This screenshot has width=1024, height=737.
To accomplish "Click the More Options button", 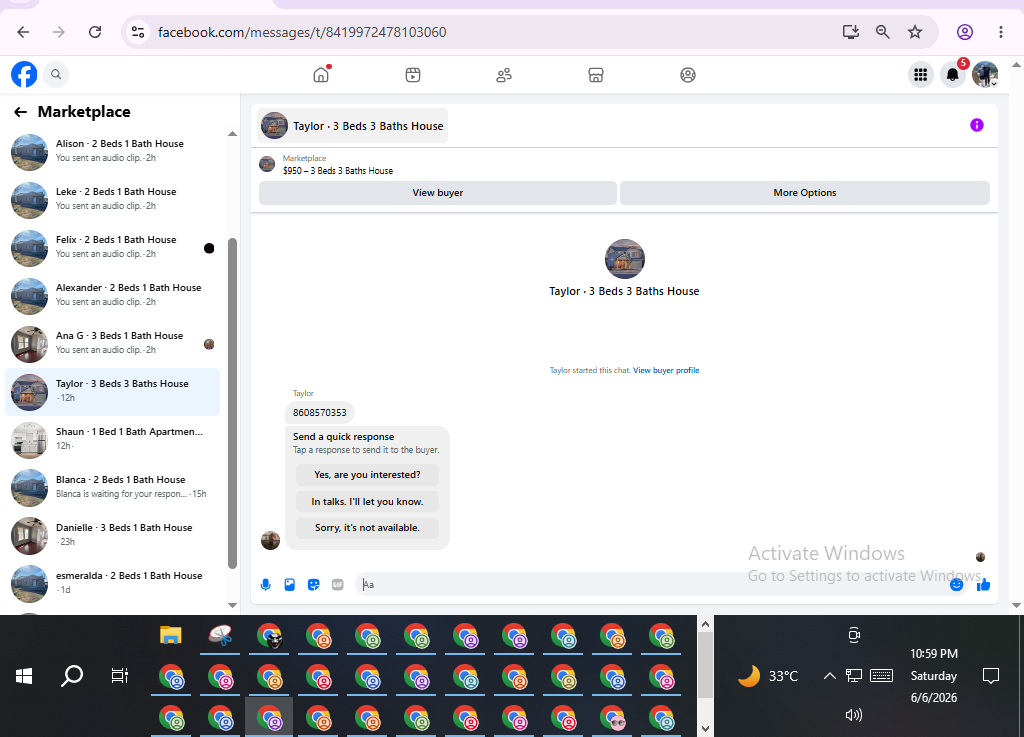I will (805, 193).
